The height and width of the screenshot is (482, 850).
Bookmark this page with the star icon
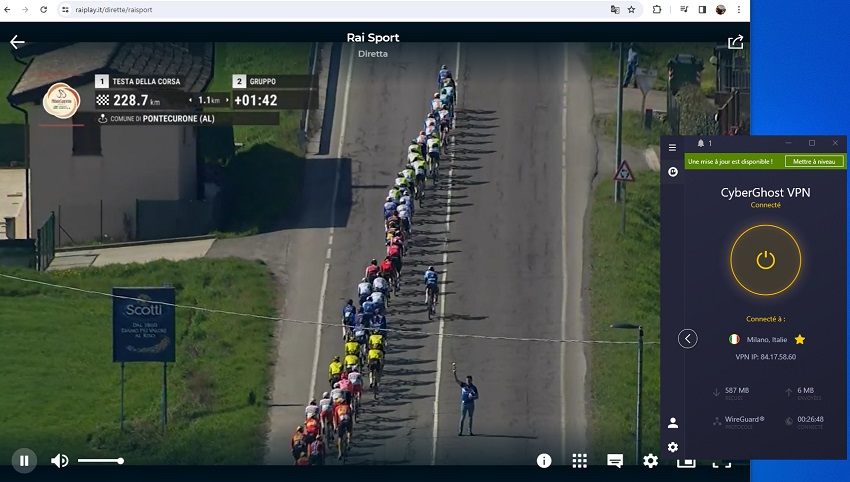tap(632, 9)
